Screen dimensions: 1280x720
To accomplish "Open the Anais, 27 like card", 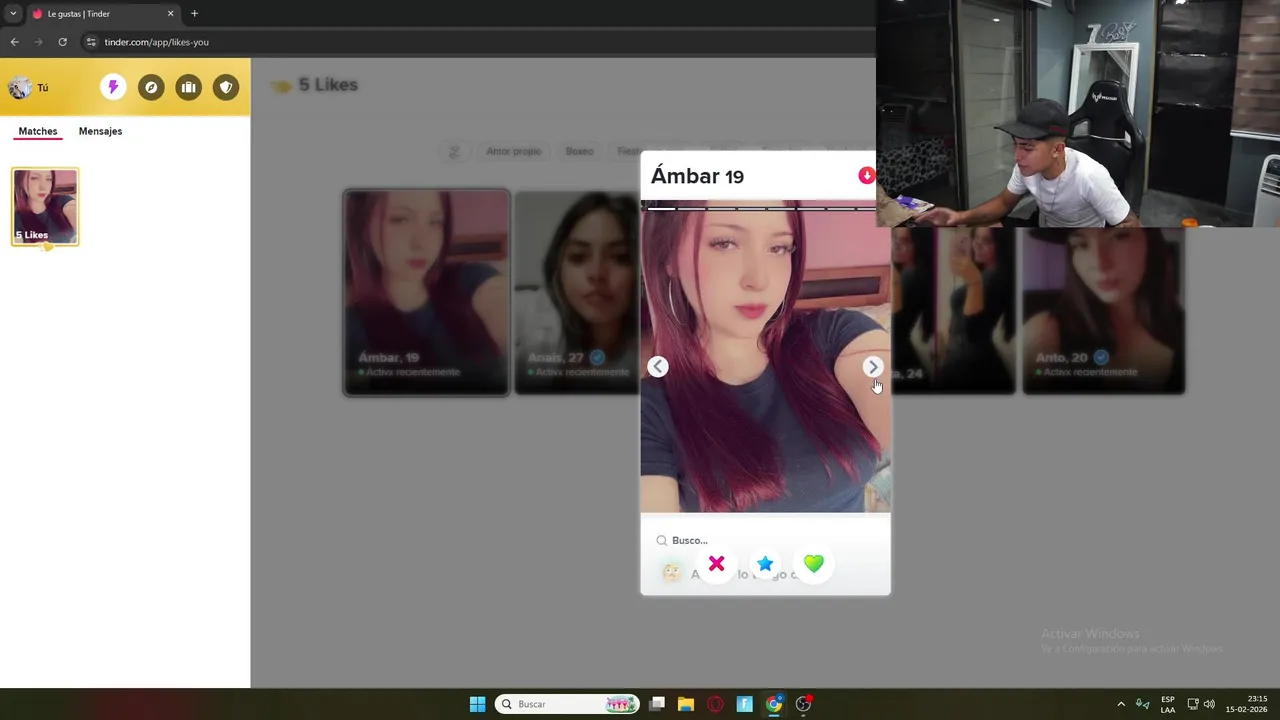I will click(577, 293).
